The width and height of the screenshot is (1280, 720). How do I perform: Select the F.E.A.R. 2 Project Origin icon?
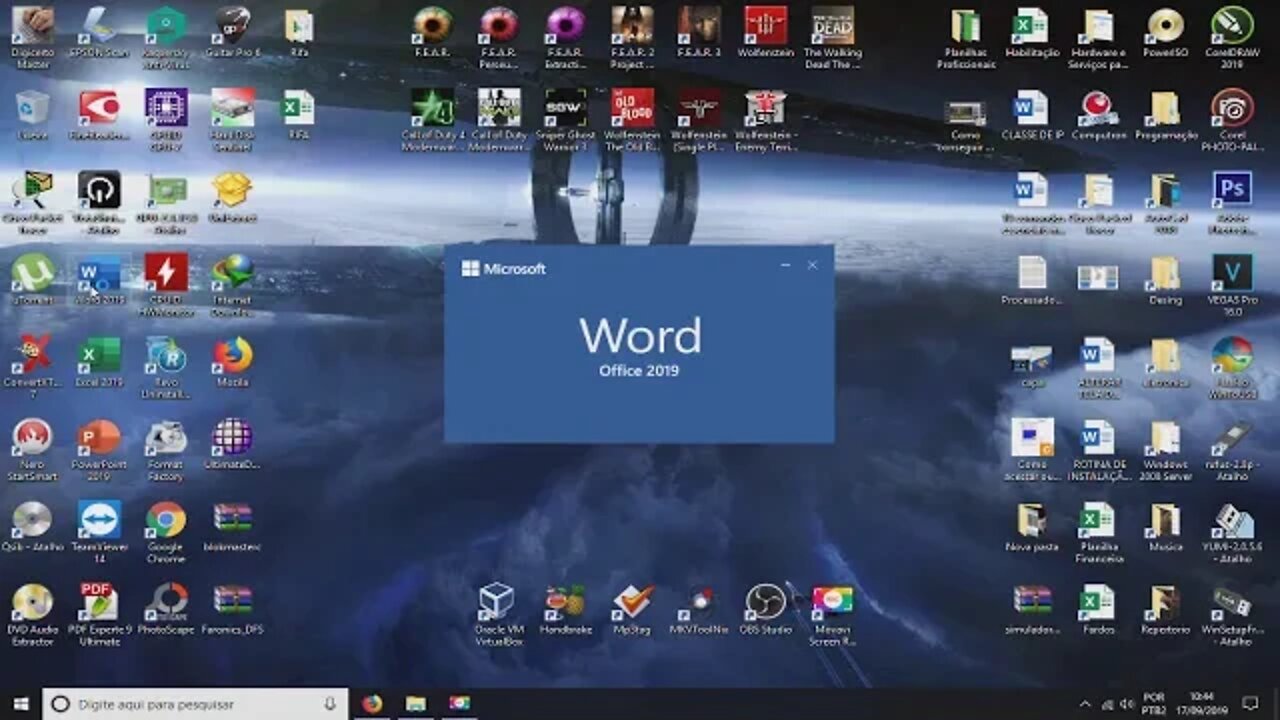[632, 38]
